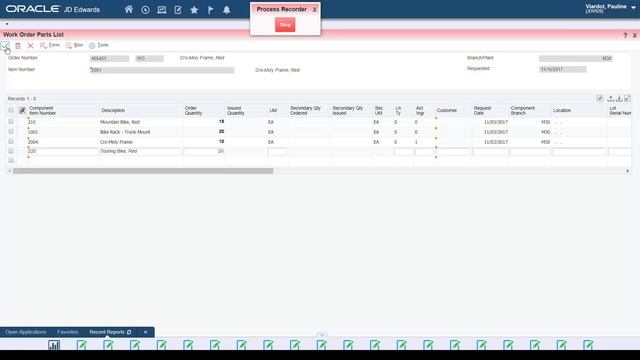Close the Process Recorder popup
Viewport: 640px width, 360px height.
[314, 10]
